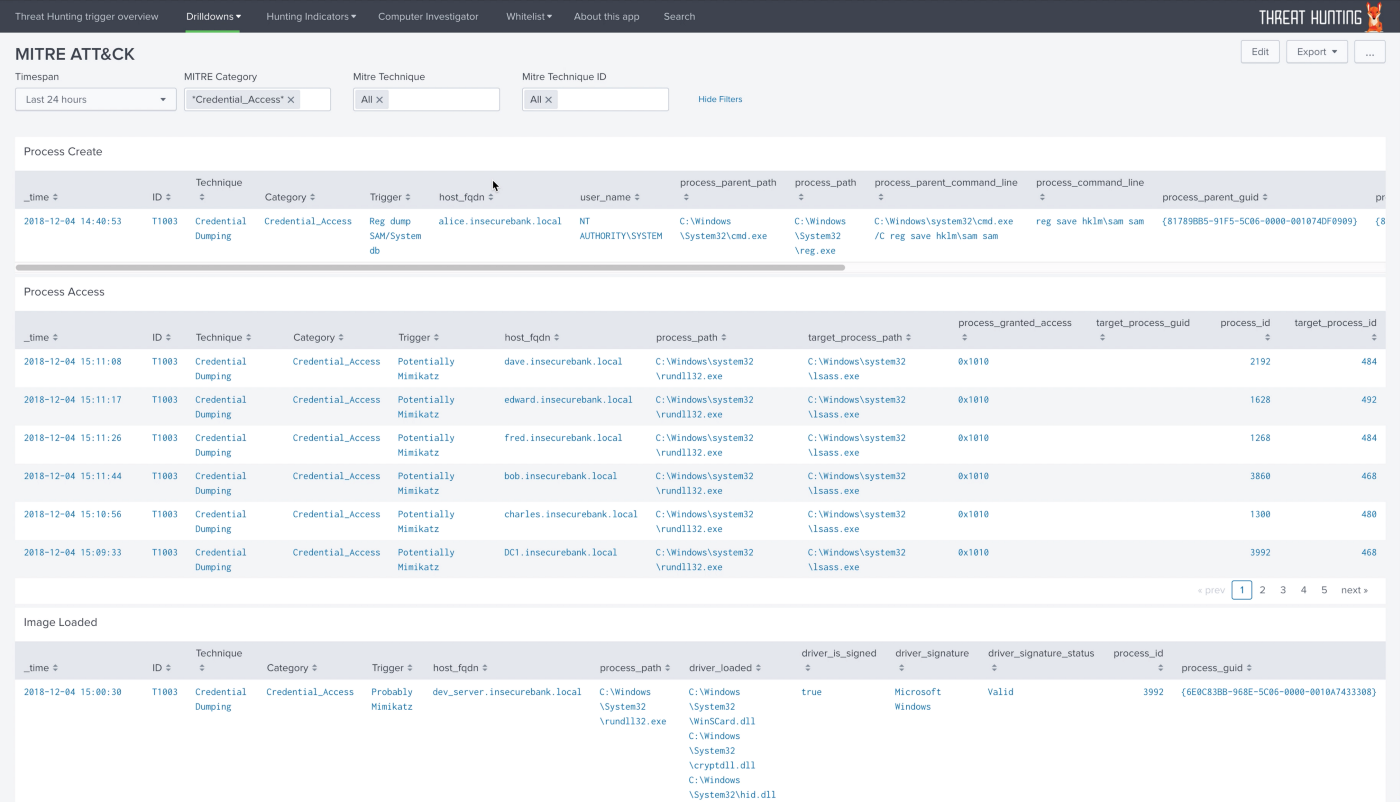Screen dimensions: 1400x802
Task: Click the Threat Hunting fox logo
Action: pyautogui.click(x=1376, y=15)
